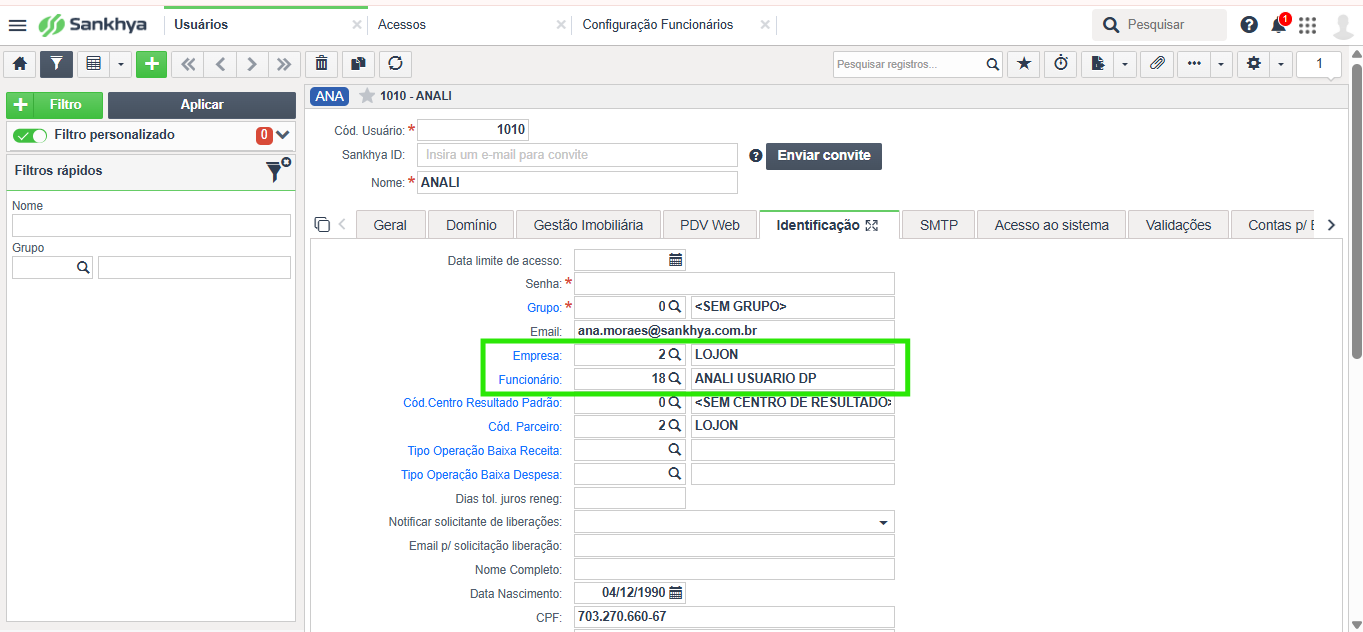
Task: Switch to grid view mode
Action: pyautogui.click(x=93, y=64)
